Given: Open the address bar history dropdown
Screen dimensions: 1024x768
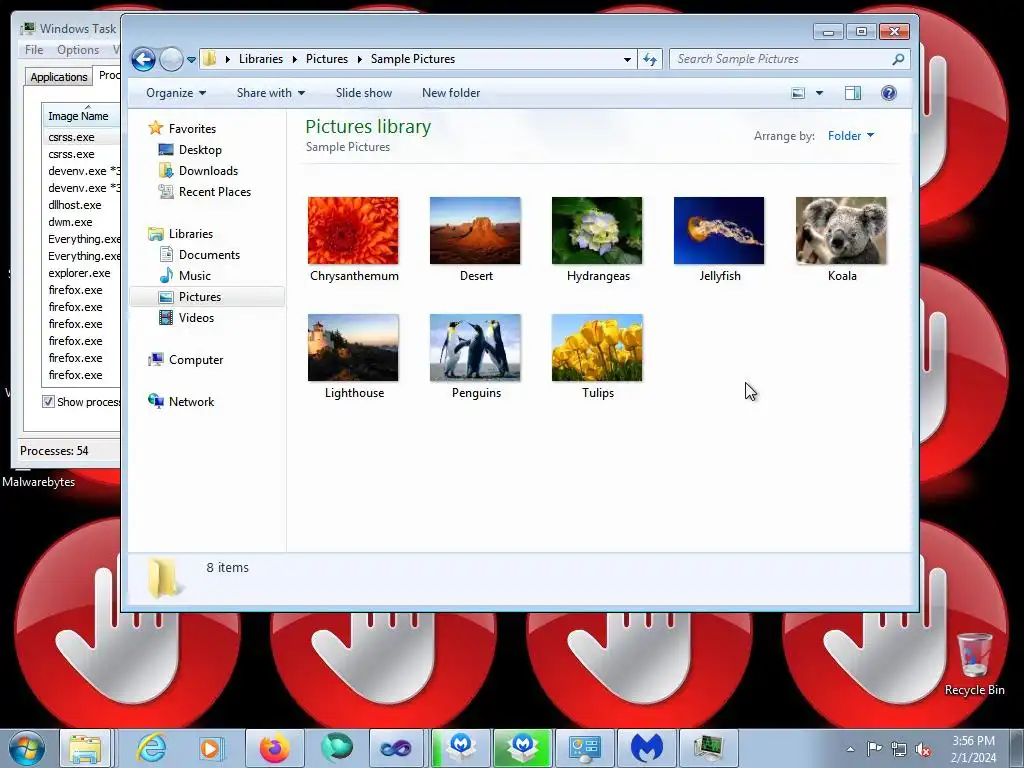Looking at the screenshot, I should click(627, 59).
